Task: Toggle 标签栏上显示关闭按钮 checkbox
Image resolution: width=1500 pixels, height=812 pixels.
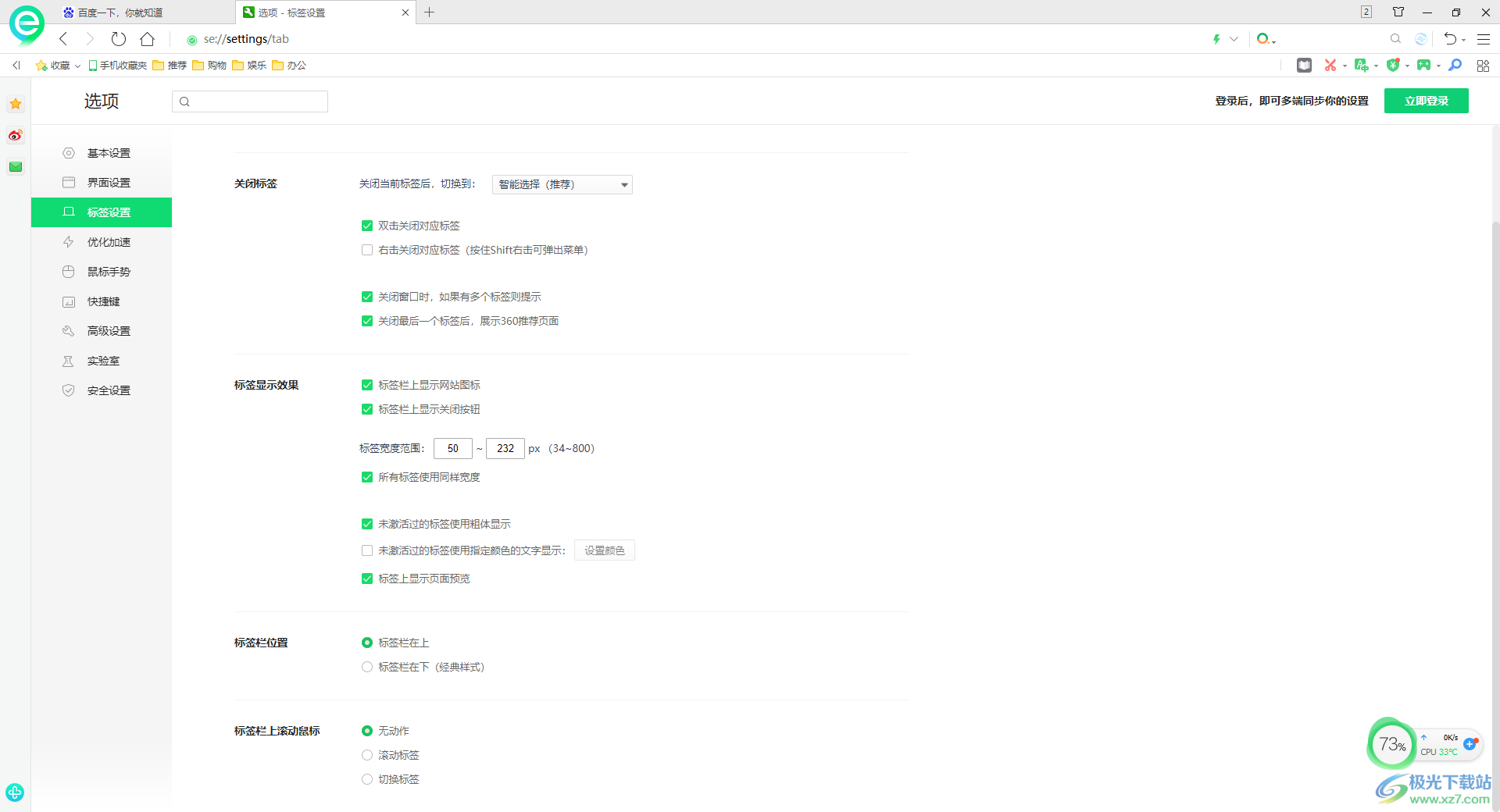Action: coord(367,409)
